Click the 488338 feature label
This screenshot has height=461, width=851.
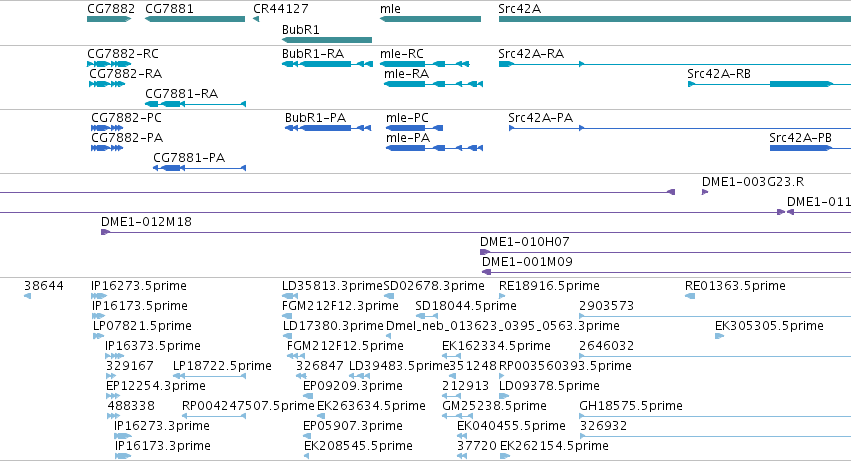(131, 406)
